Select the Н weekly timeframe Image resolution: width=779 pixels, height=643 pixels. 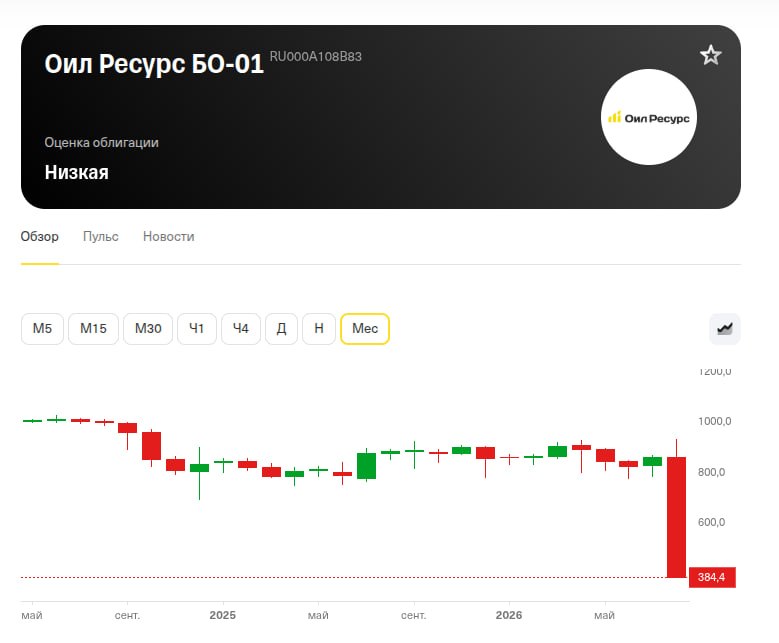(319, 328)
